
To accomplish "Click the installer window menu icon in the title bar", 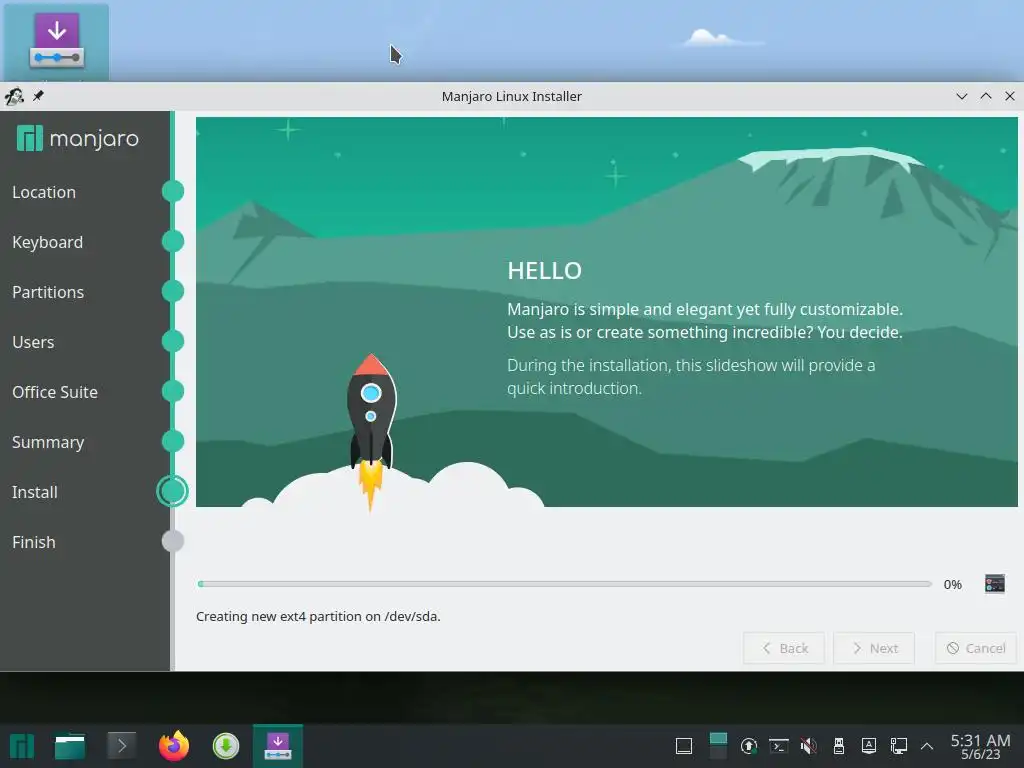I will (14, 97).
